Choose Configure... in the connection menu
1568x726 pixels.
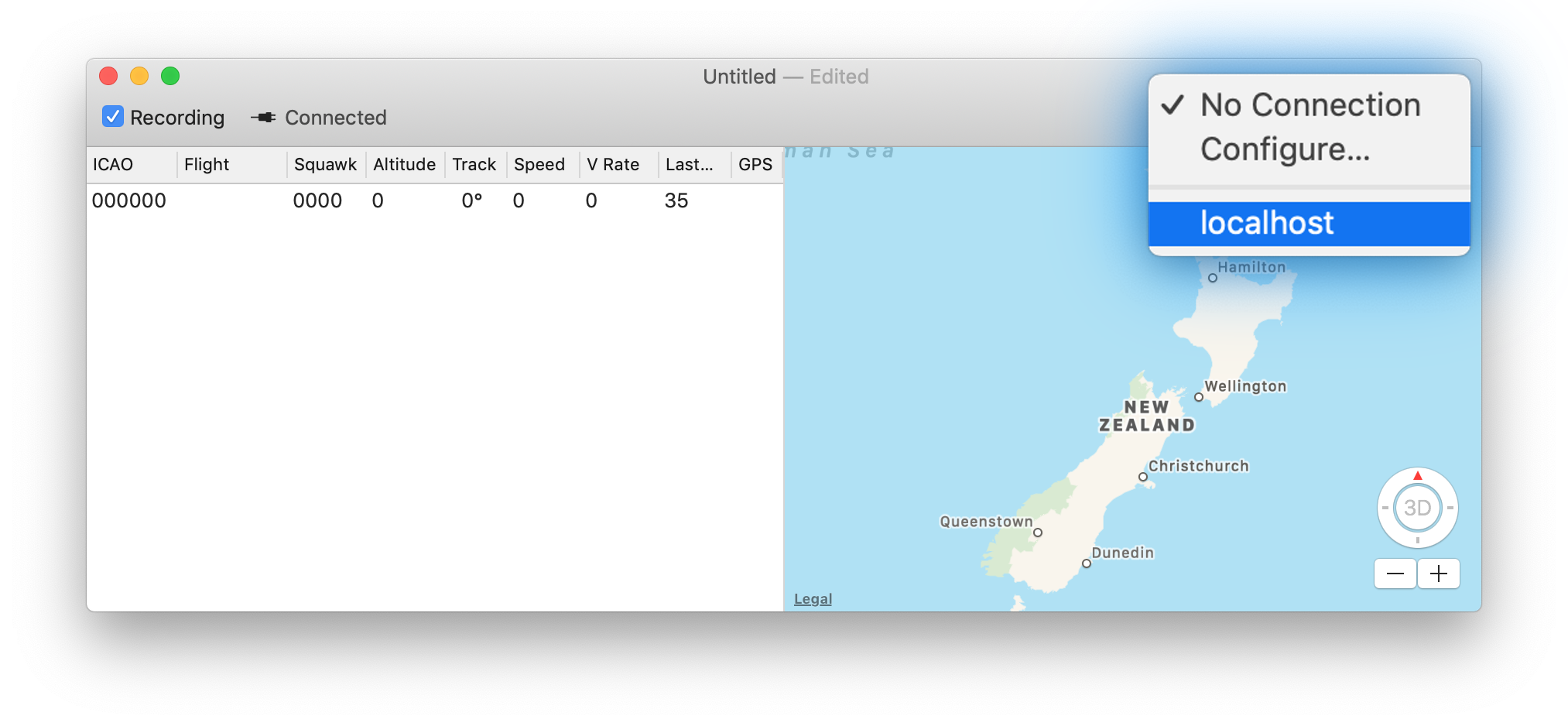point(1285,149)
